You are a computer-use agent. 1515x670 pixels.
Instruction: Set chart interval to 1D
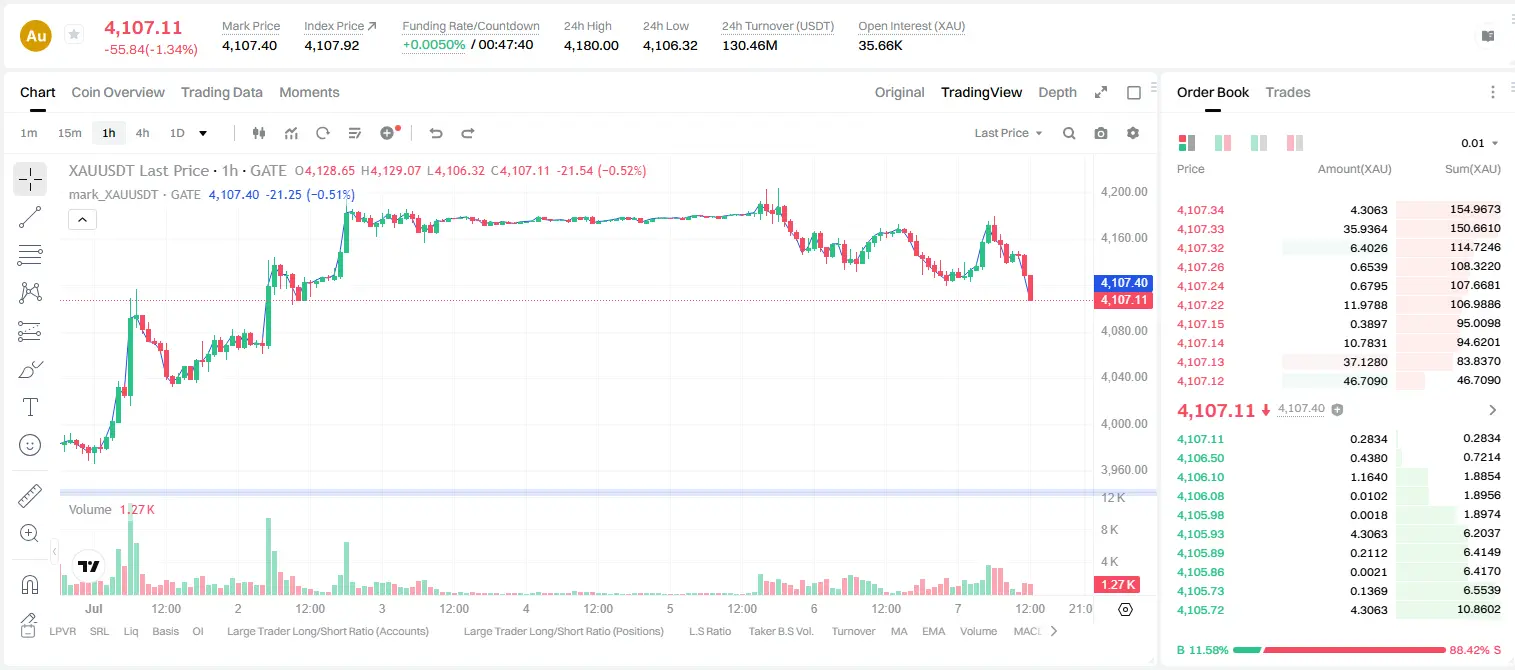[x=177, y=133]
